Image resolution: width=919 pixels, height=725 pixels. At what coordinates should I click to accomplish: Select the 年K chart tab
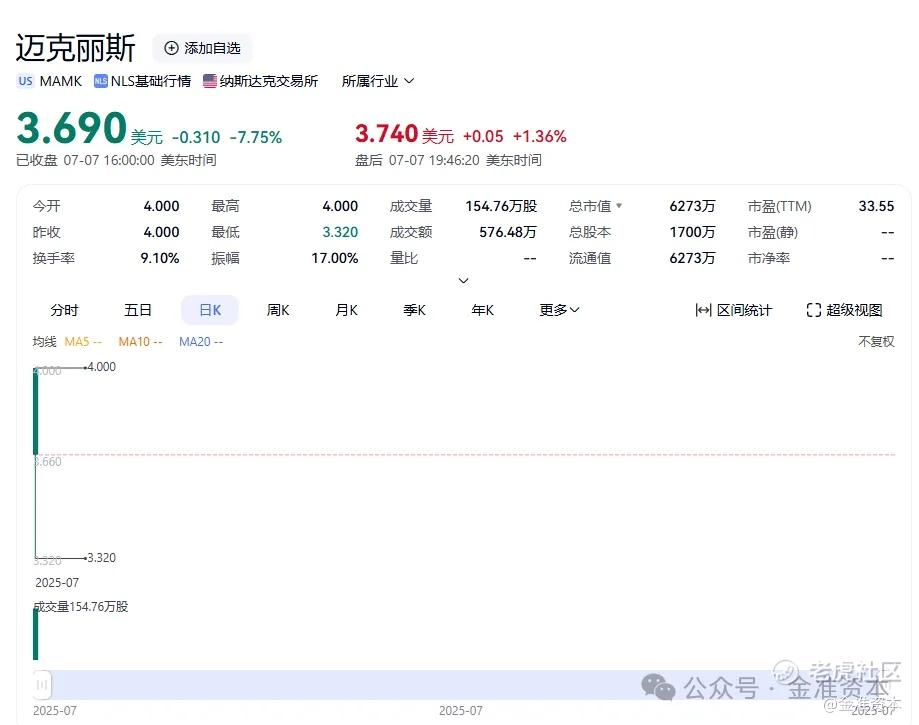click(x=482, y=310)
